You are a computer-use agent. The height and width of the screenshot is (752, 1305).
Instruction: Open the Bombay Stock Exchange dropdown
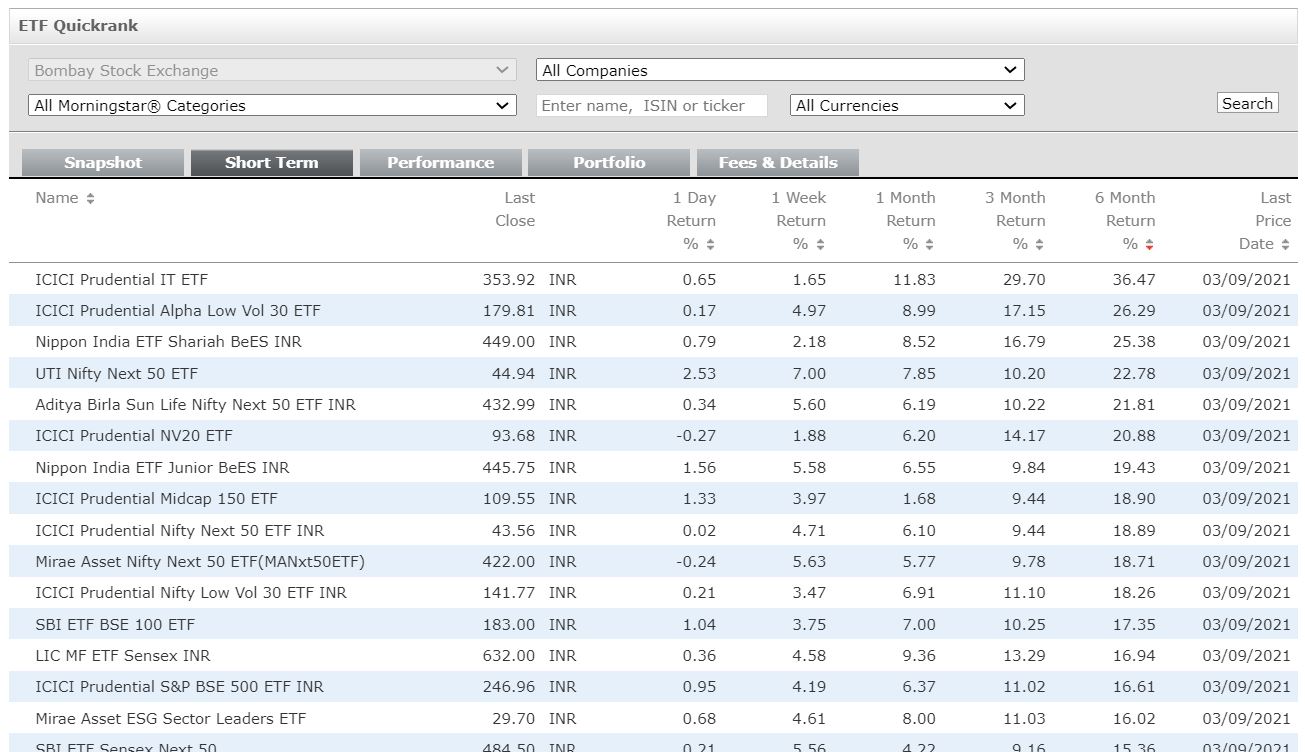click(272, 70)
